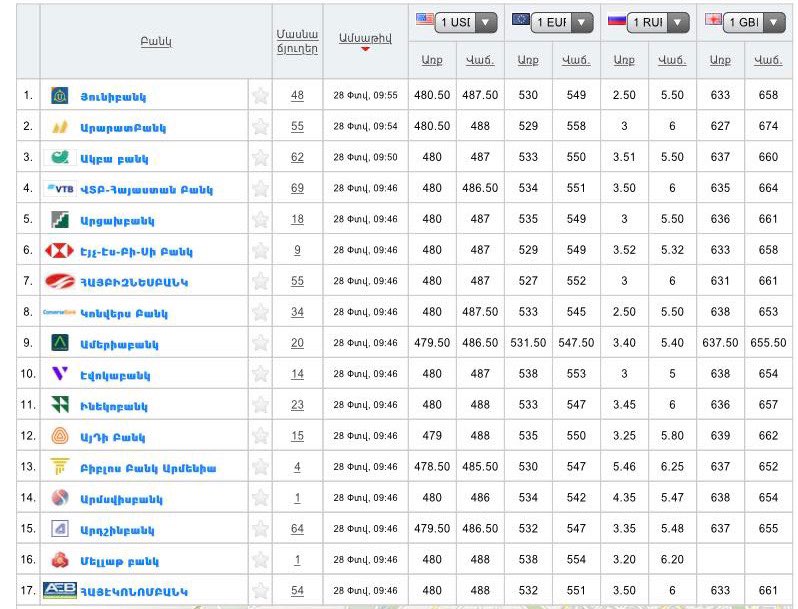Toggle favorite star for row 3 bank
This screenshot has height=609, width=798.
(260, 158)
